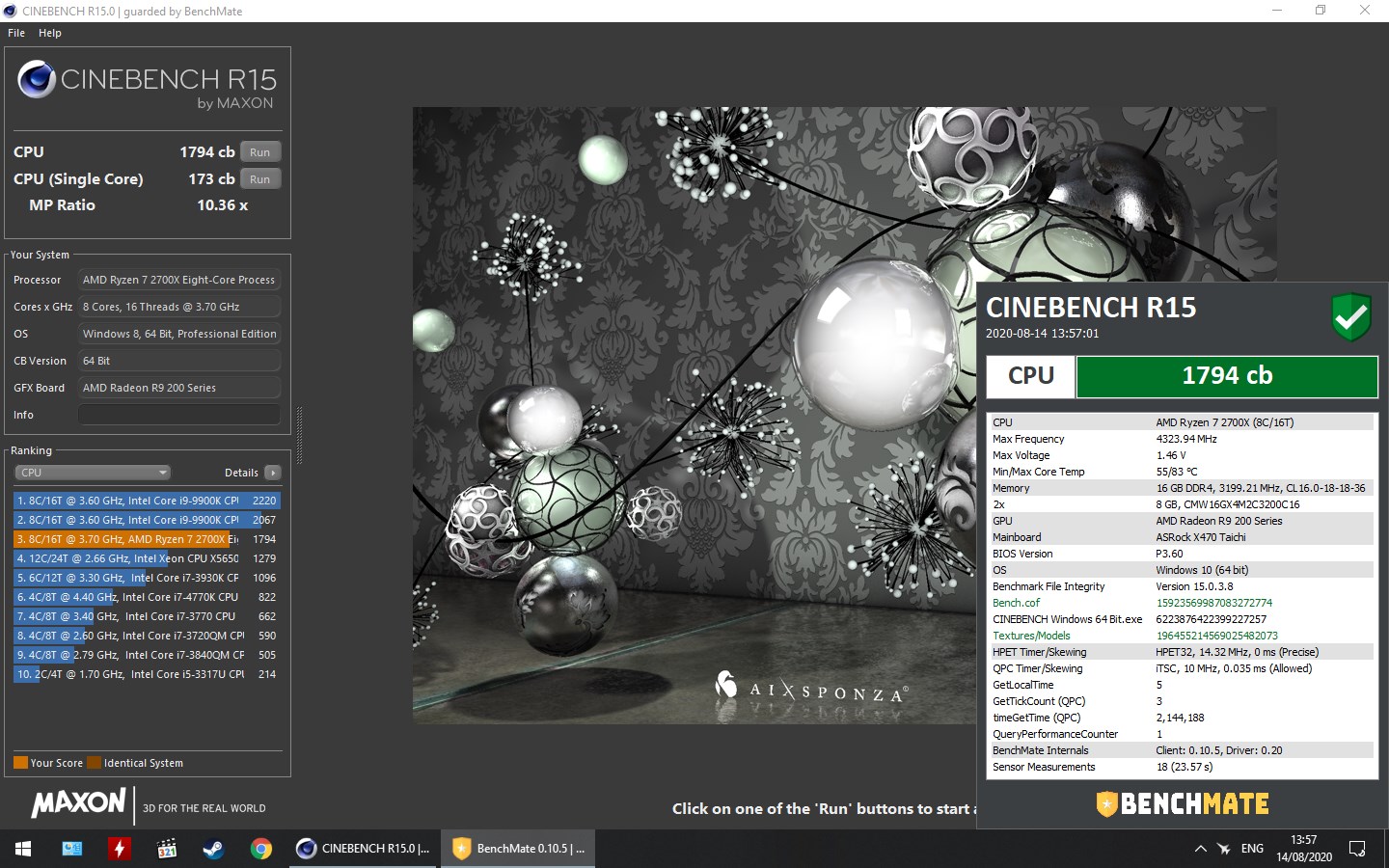The image size is (1389, 868).
Task: Click the ENG language indicator
Action: 1252,849
